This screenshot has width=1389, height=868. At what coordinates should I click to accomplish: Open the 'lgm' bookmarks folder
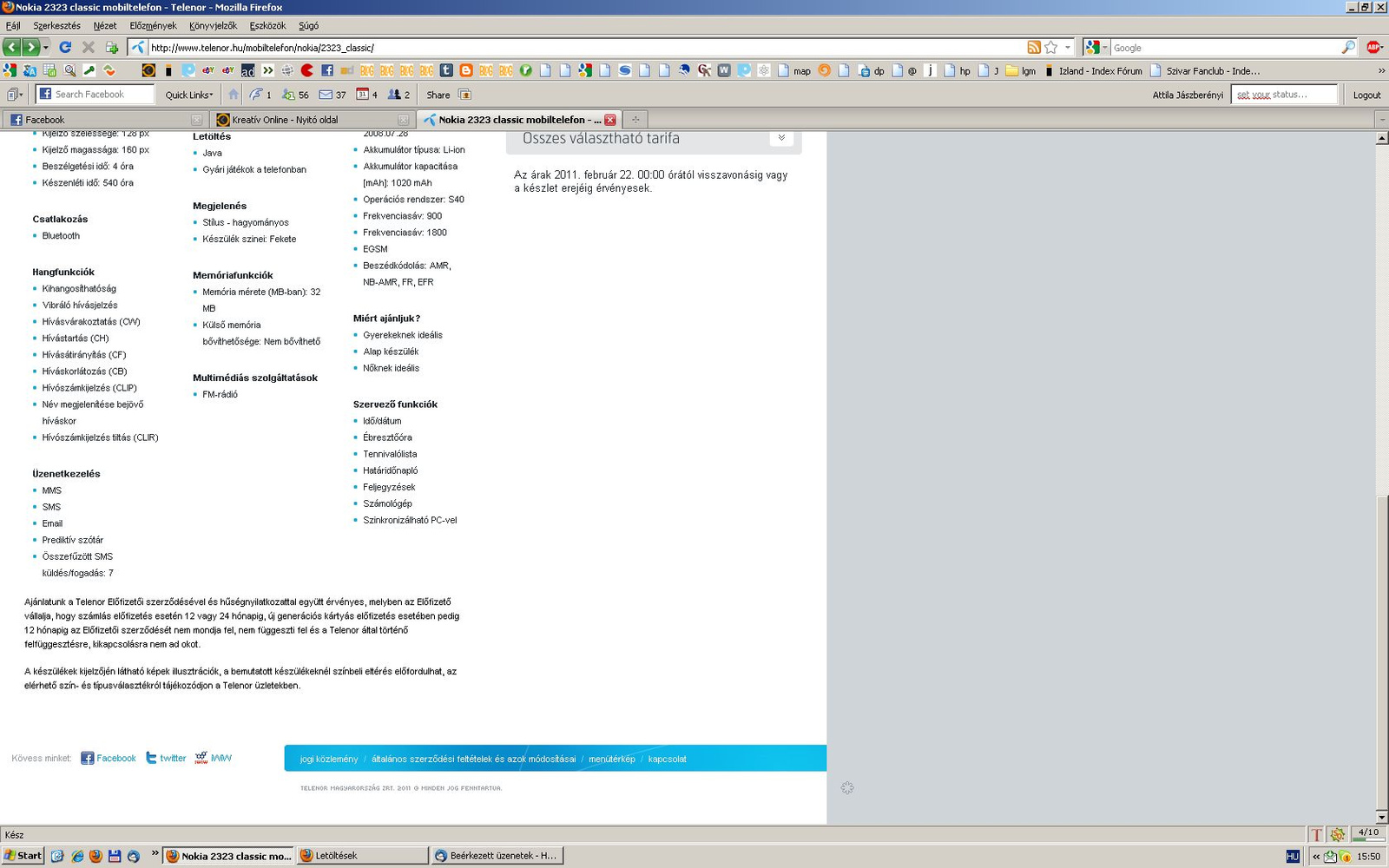(x=1021, y=71)
